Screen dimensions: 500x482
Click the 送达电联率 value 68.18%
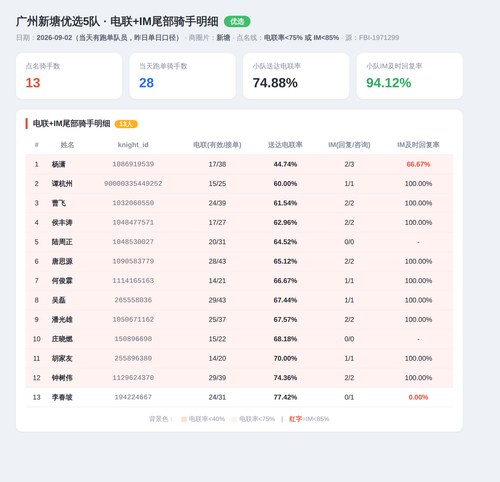[x=285, y=339]
